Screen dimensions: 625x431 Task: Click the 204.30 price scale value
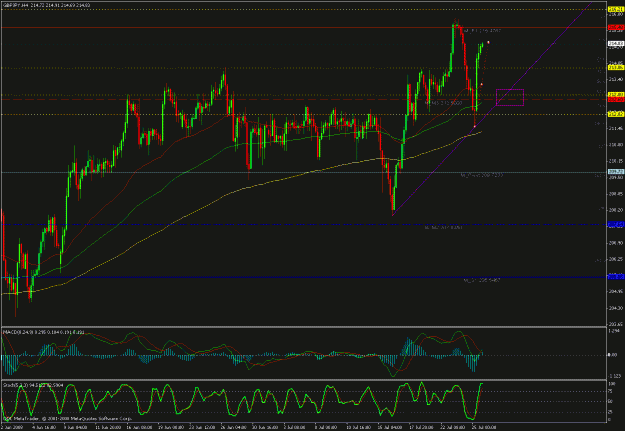pos(616,308)
